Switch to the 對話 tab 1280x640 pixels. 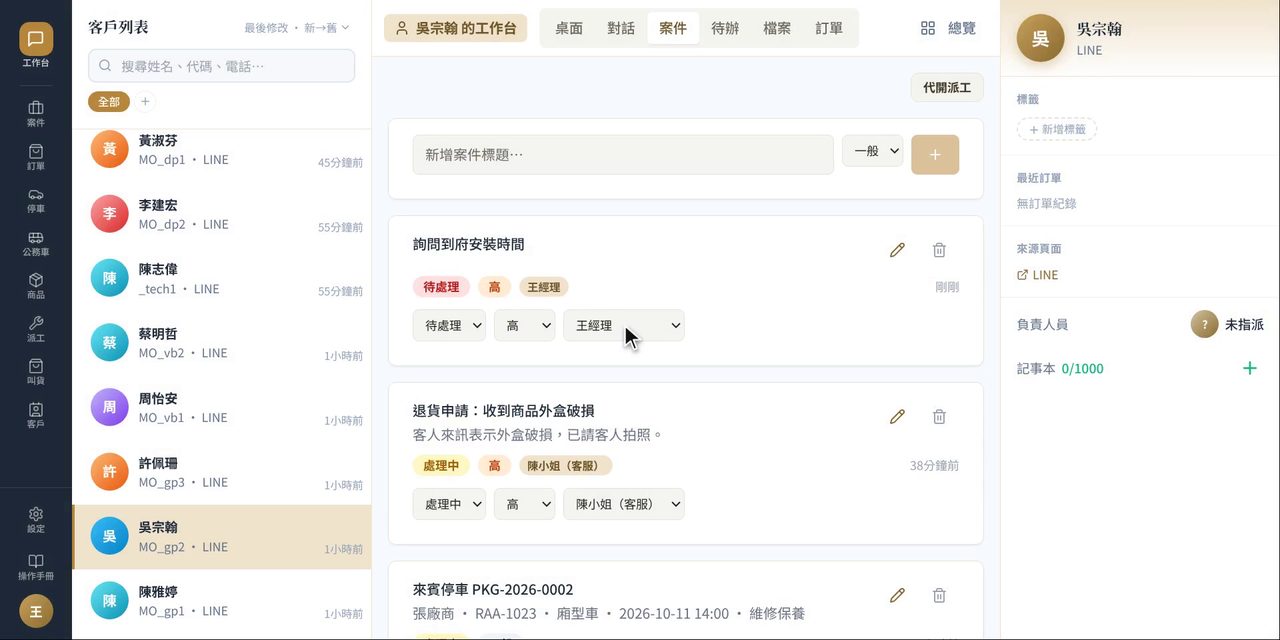pyautogui.click(x=621, y=28)
